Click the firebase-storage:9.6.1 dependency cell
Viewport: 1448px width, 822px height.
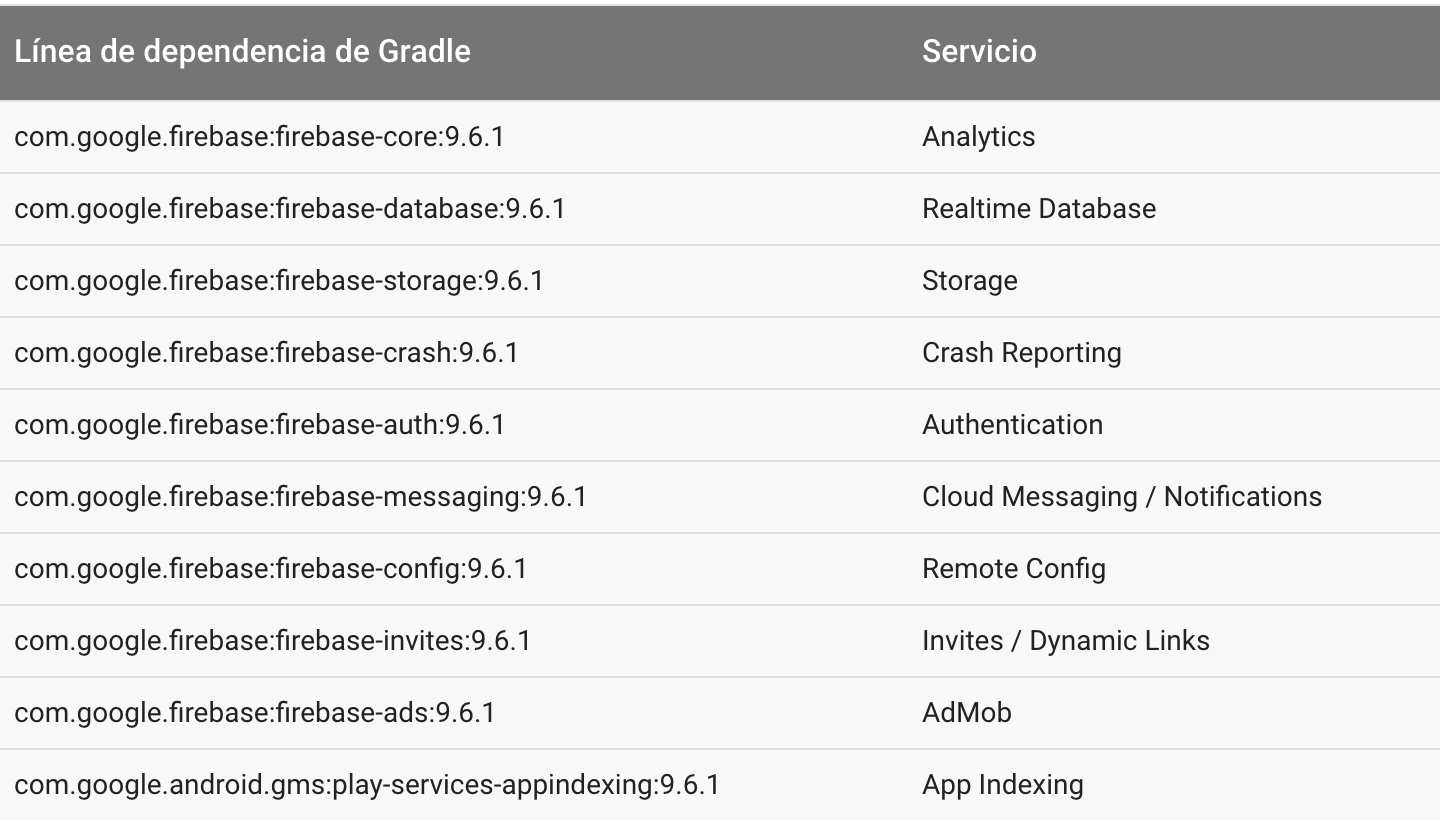(278, 281)
